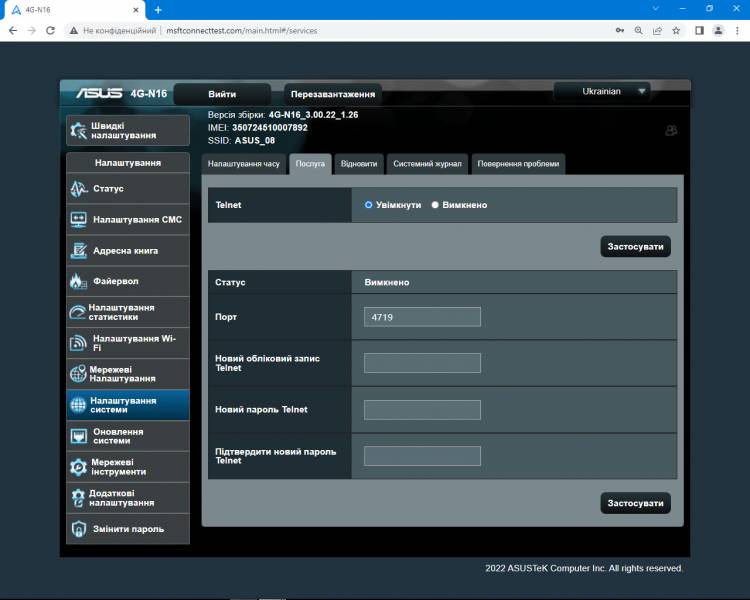Click the Статус heartbeat icon
The image size is (750, 600).
pyautogui.click(x=79, y=189)
